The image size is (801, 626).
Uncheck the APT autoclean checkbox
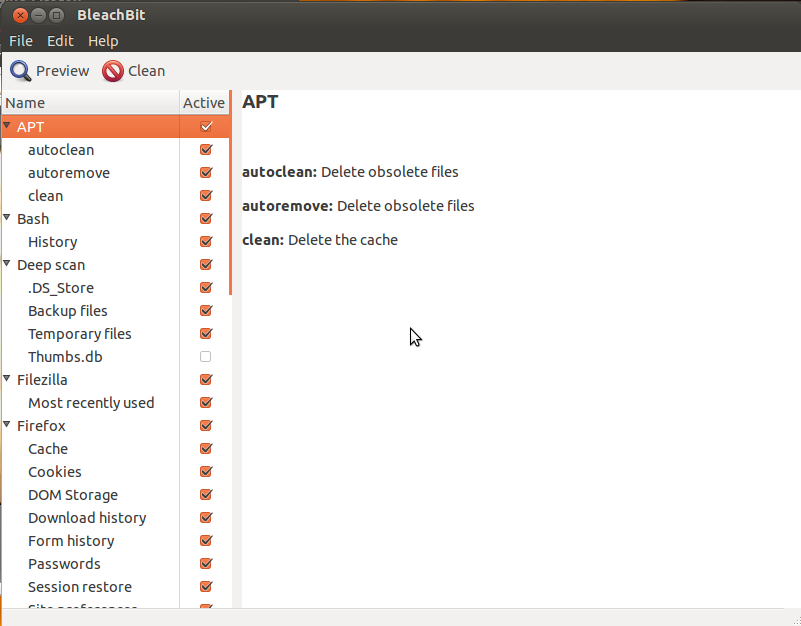coord(205,149)
